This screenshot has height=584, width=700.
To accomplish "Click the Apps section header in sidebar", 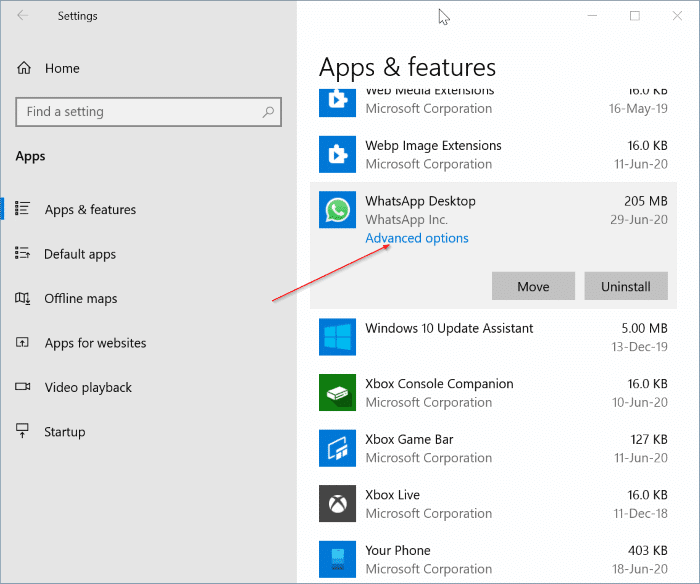I will 30,156.
